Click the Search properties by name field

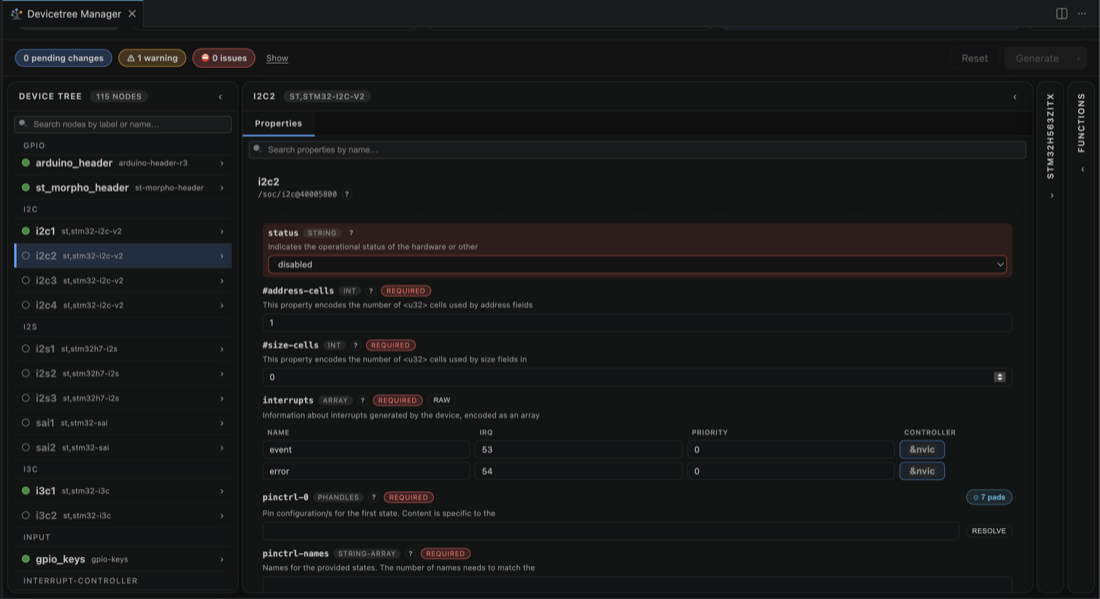(637, 149)
